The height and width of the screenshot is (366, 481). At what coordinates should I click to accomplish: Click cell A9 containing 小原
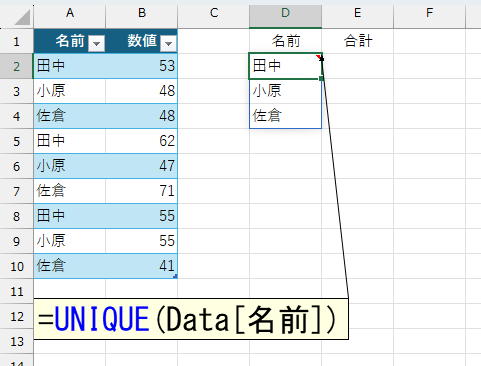coord(70,241)
